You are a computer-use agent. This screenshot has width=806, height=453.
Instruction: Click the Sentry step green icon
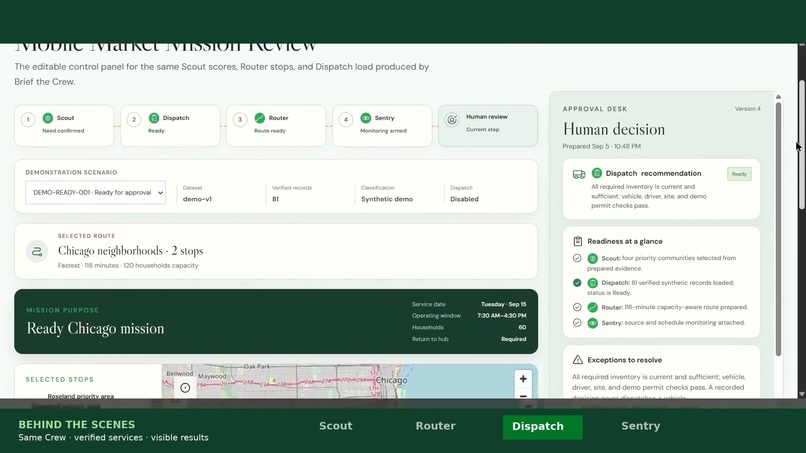pyautogui.click(x=365, y=118)
